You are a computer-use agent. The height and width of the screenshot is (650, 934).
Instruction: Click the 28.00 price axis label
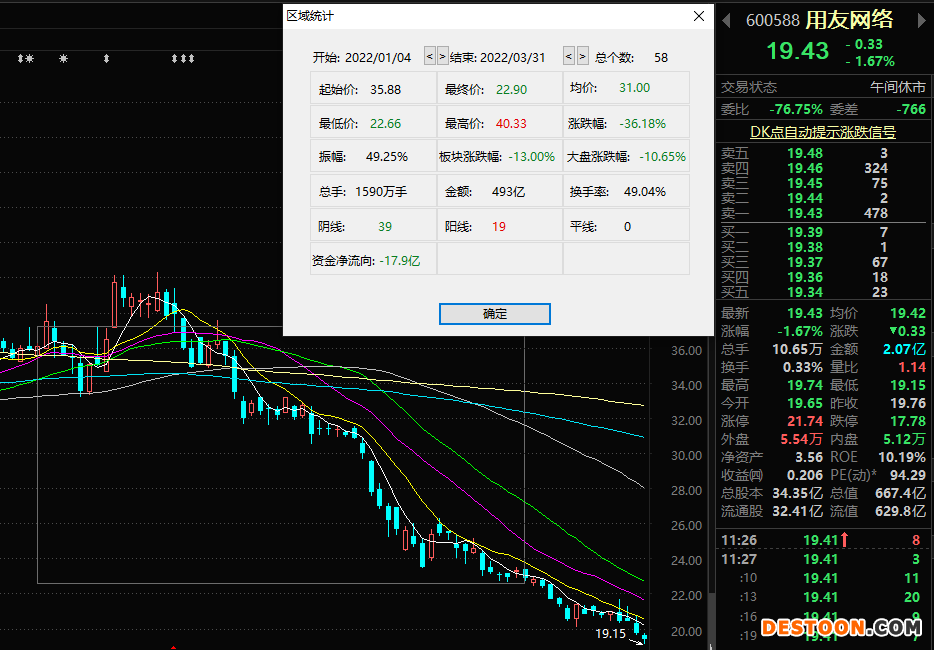click(686, 490)
